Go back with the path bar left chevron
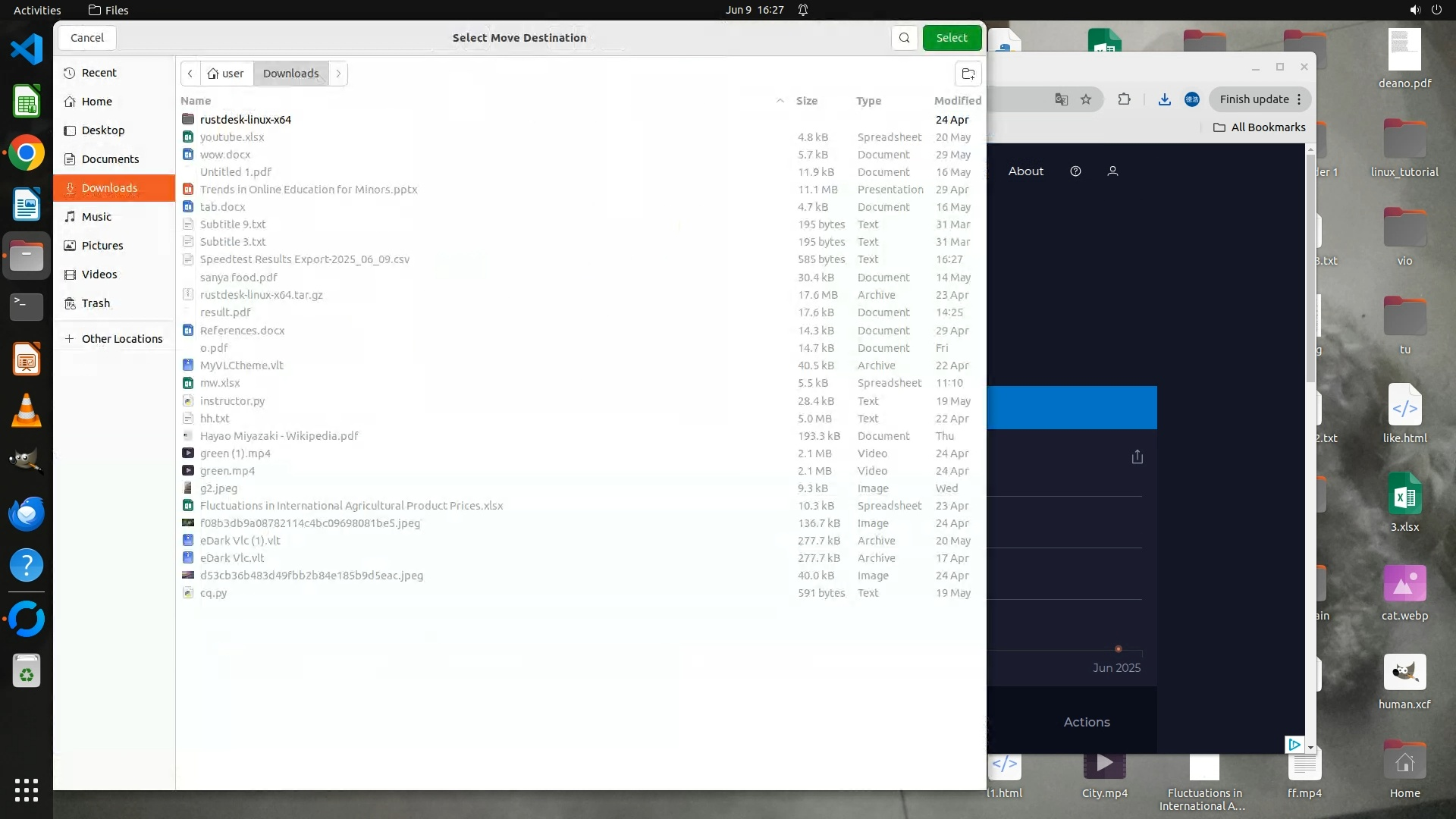 [x=190, y=74]
